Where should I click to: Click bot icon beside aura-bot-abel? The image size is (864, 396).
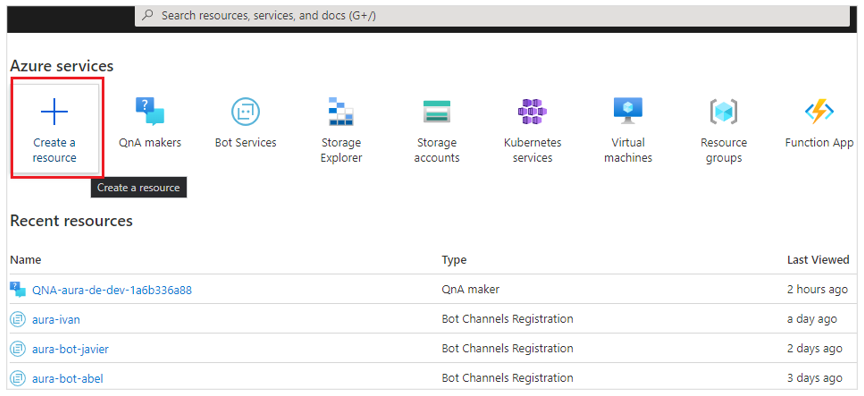(x=18, y=378)
